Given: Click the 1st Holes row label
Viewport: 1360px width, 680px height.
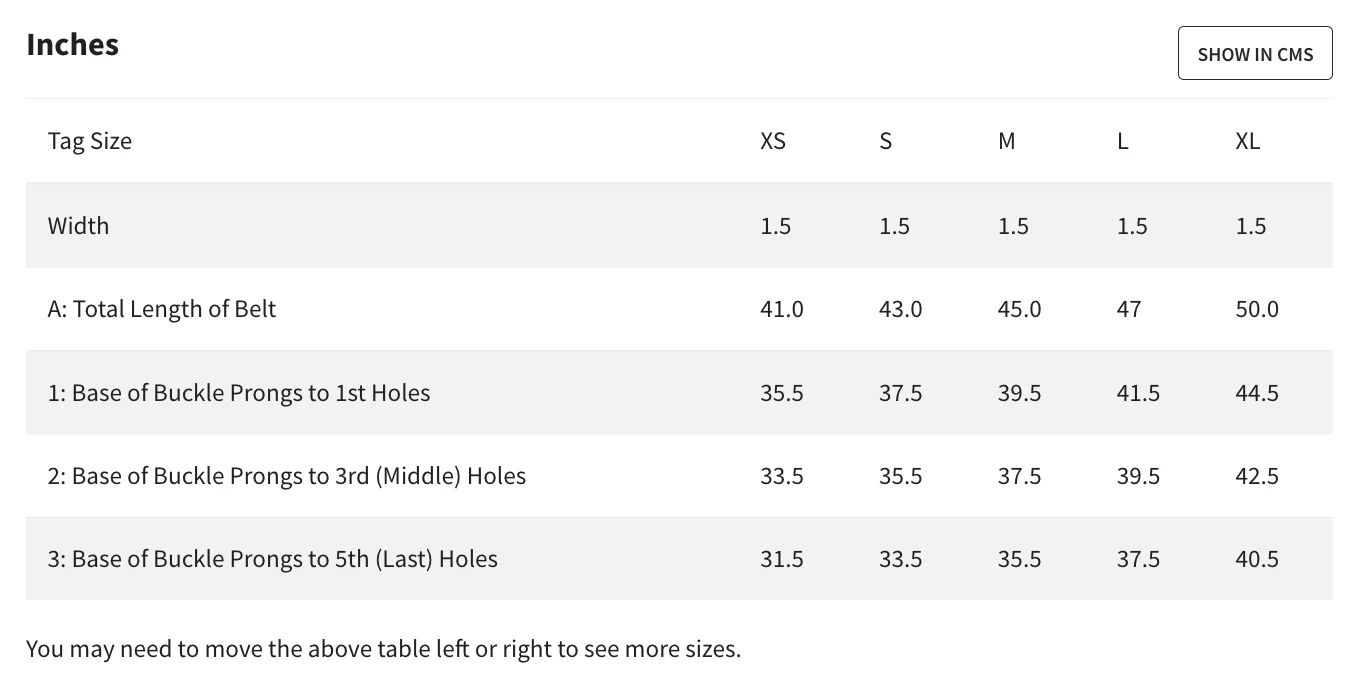Looking at the screenshot, I should (x=239, y=393).
